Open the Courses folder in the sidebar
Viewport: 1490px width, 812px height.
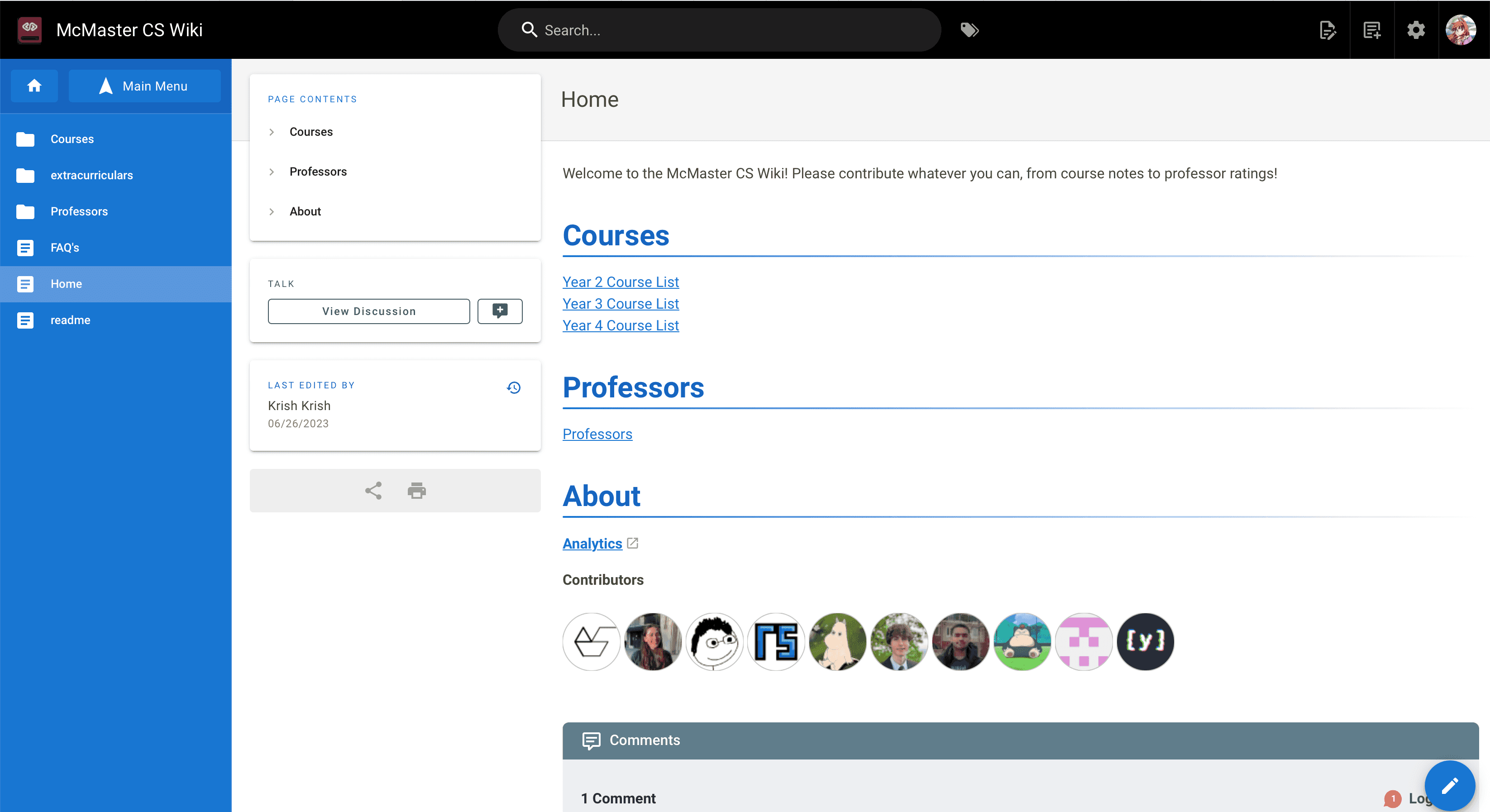coord(116,139)
